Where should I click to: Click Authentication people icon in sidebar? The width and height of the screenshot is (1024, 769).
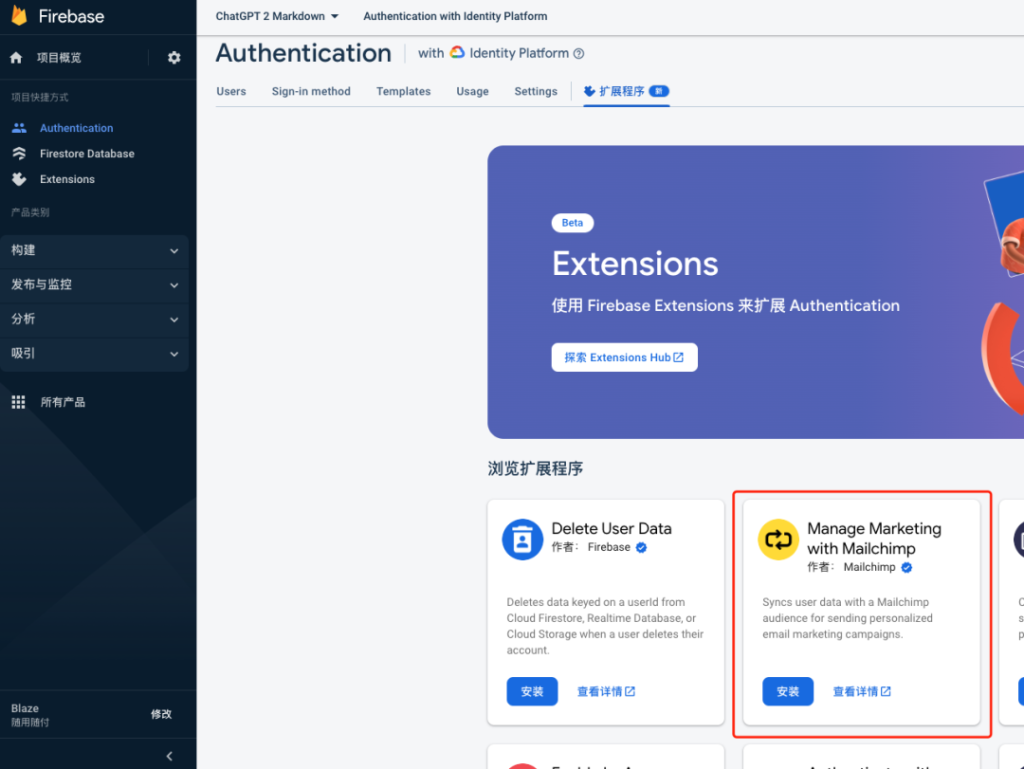point(19,128)
